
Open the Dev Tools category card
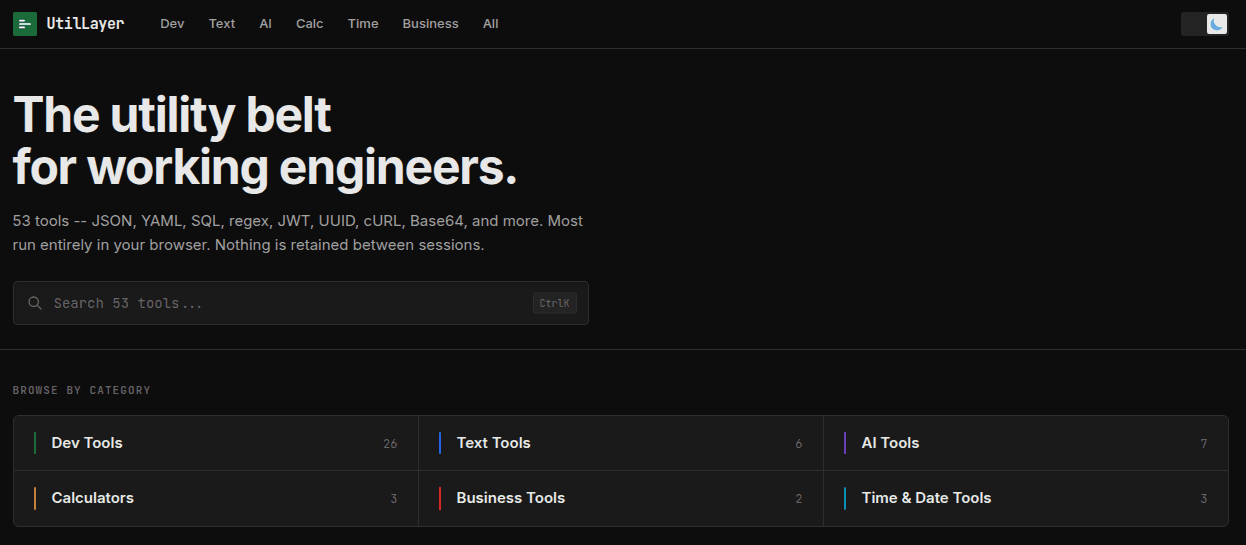[216, 443]
